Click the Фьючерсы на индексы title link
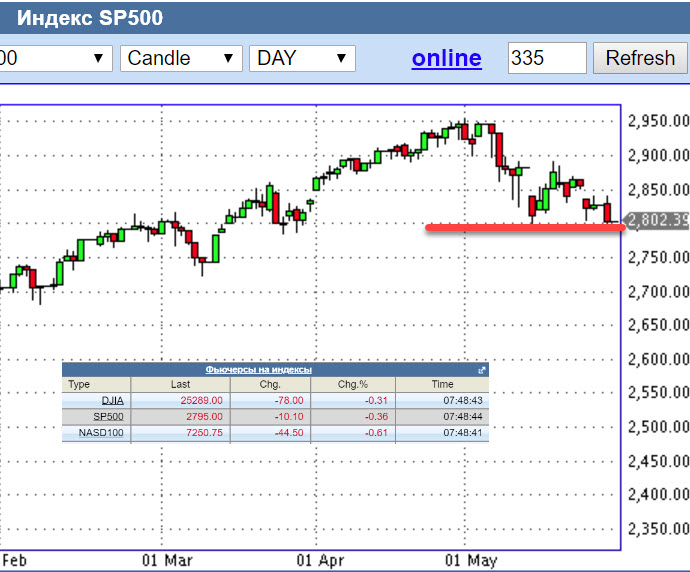The width and height of the screenshot is (690, 572). point(259,370)
